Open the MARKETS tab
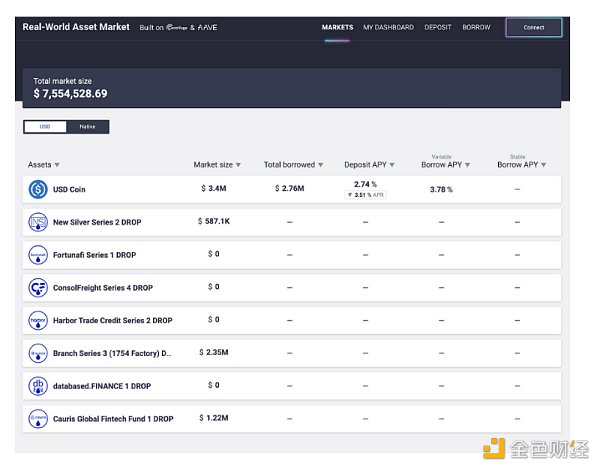Image resolution: width=600 pixels, height=470 pixels. [x=337, y=28]
